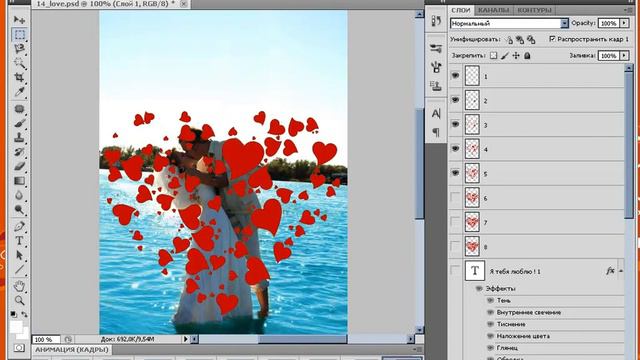This screenshot has height=360, width=640.
Task: Select the Eraser tool
Action: [19, 166]
